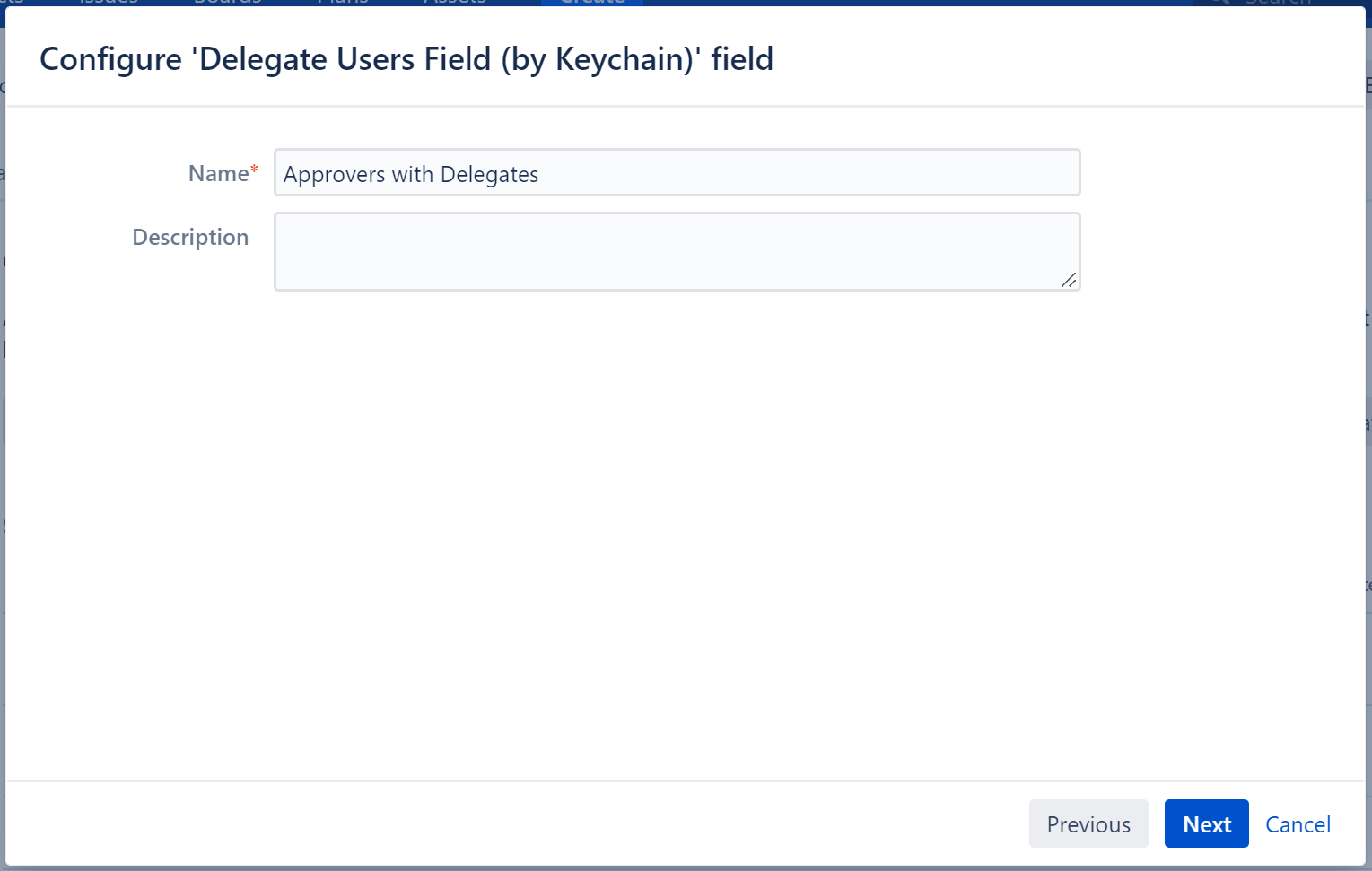Image resolution: width=1372 pixels, height=871 pixels.
Task: Place cursor on the word 'Delegates' in Name
Action: pos(489,174)
